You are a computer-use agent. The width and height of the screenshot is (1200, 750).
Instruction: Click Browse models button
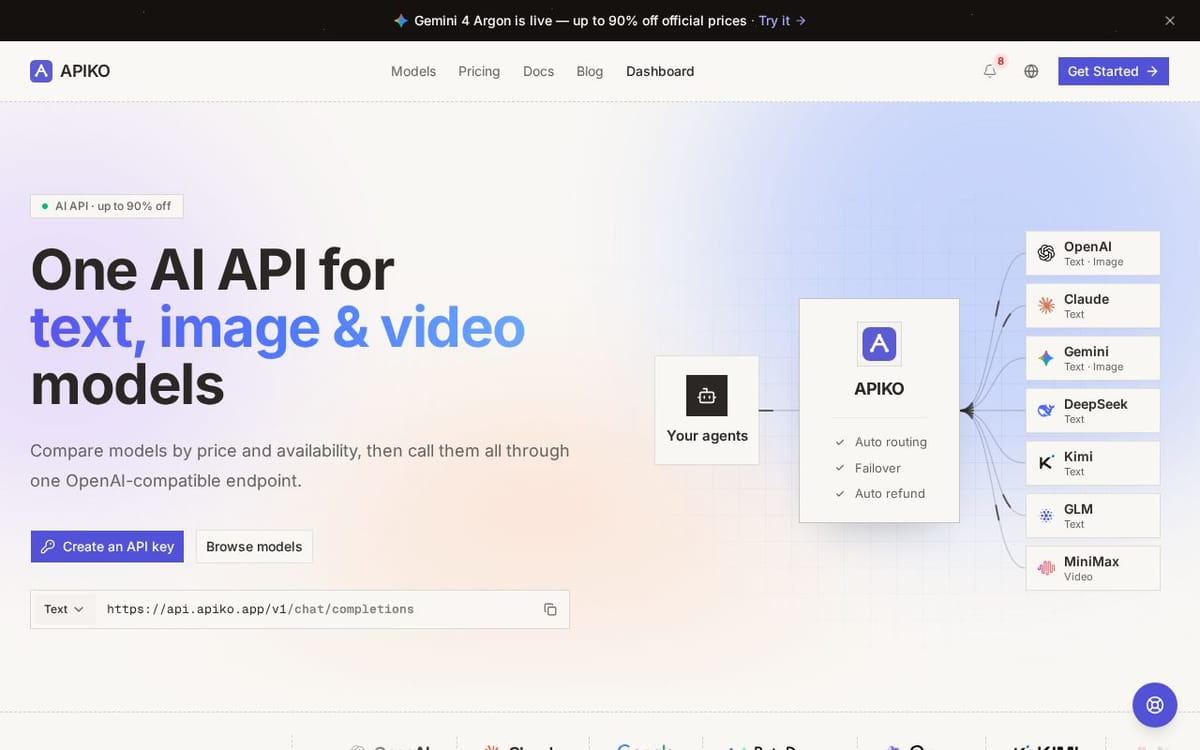(254, 546)
